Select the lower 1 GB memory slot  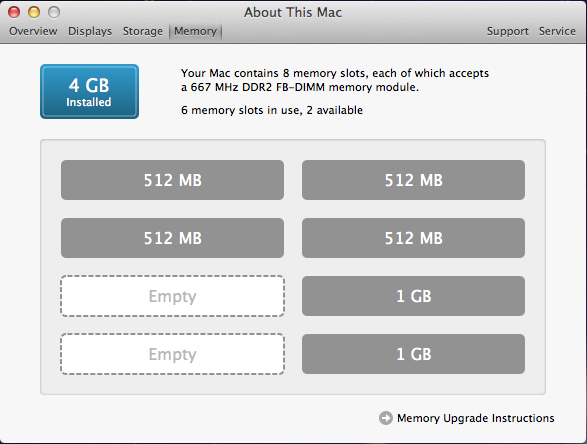[413, 354]
